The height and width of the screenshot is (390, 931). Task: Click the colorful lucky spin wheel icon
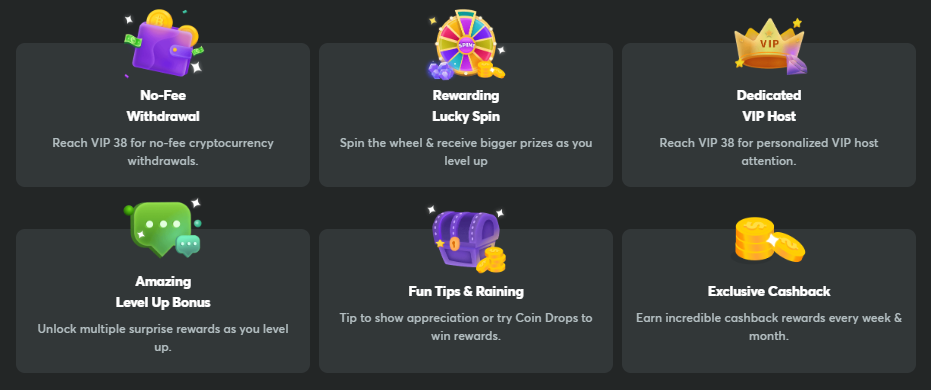466,45
